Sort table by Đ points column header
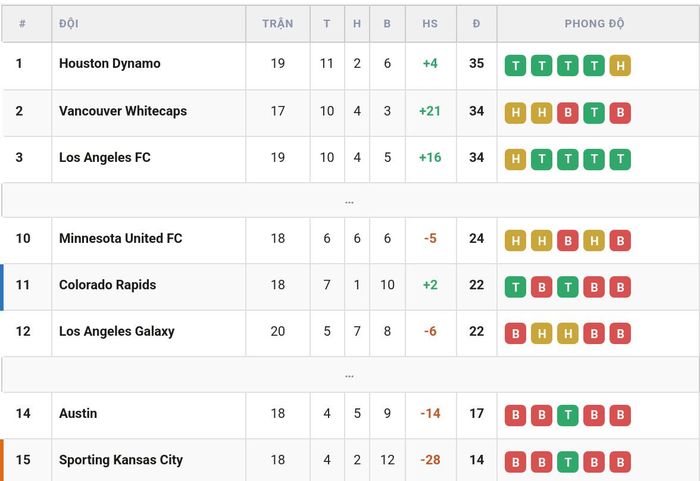The width and height of the screenshot is (700, 481). (x=476, y=24)
